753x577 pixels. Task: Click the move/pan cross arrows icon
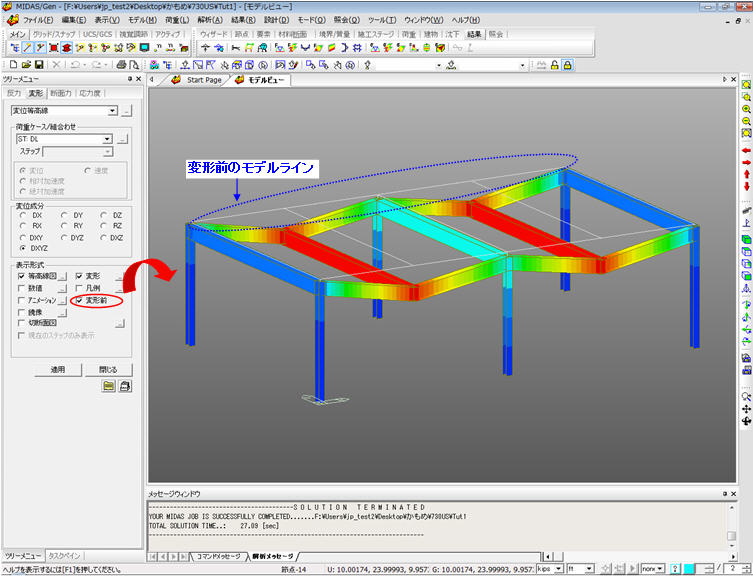point(746,409)
